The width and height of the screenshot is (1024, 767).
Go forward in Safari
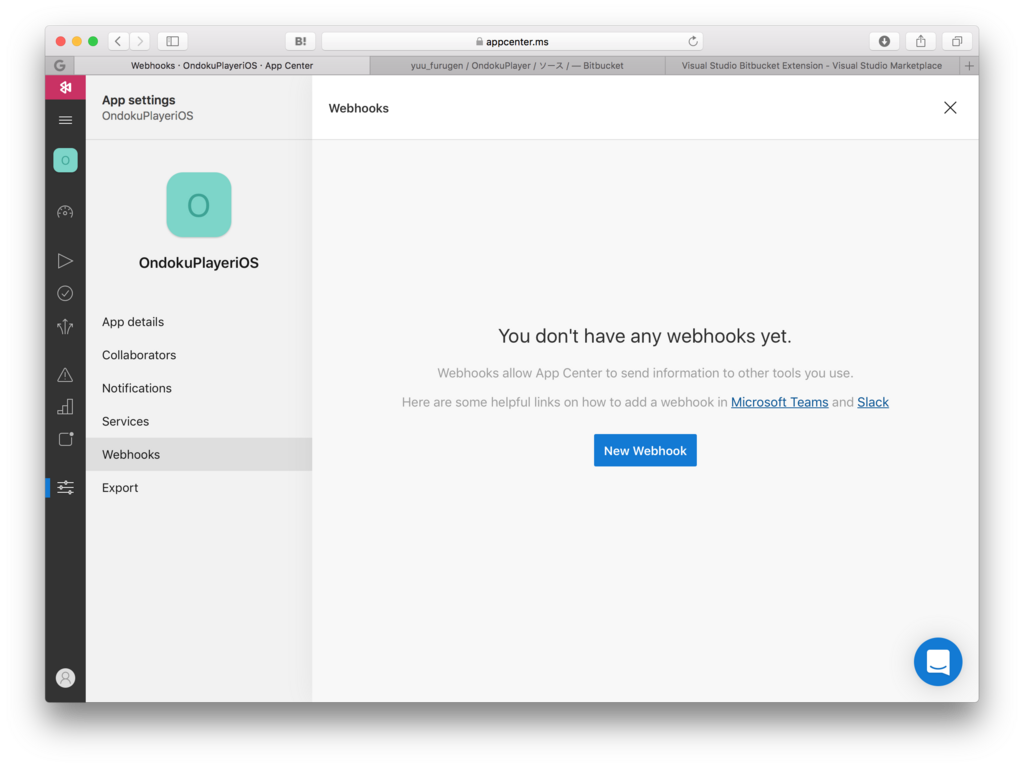pos(140,41)
